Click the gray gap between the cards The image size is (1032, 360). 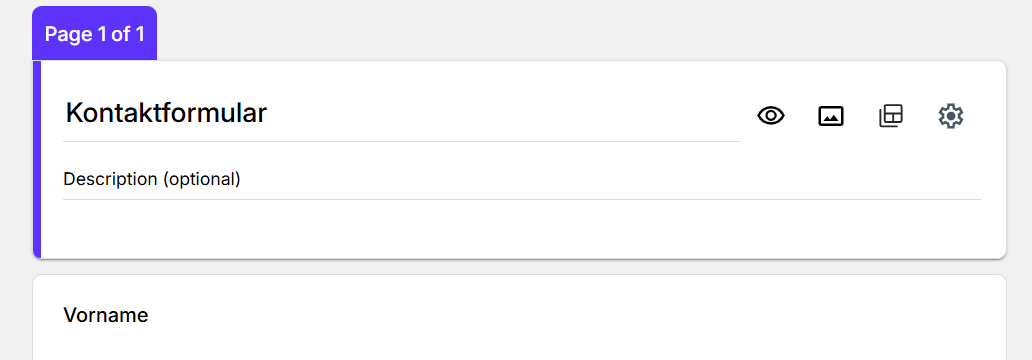pyautogui.click(x=519, y=267)
